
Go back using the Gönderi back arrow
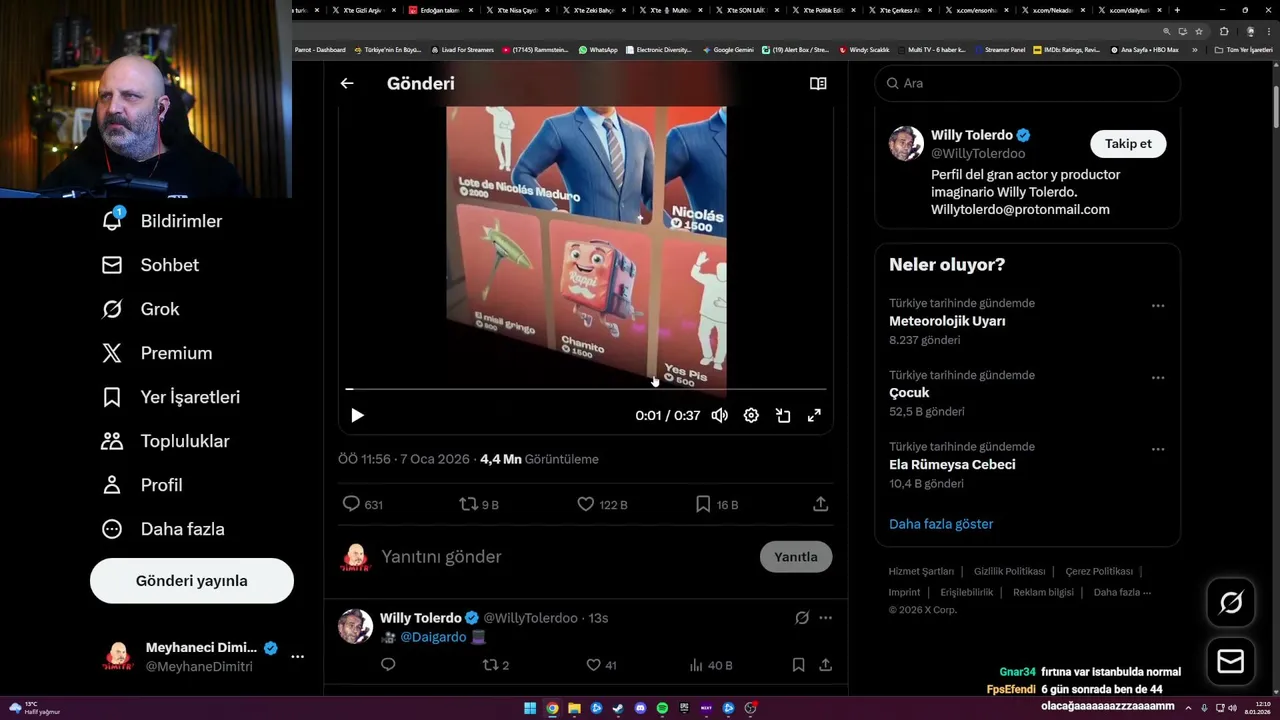[347, 84]
